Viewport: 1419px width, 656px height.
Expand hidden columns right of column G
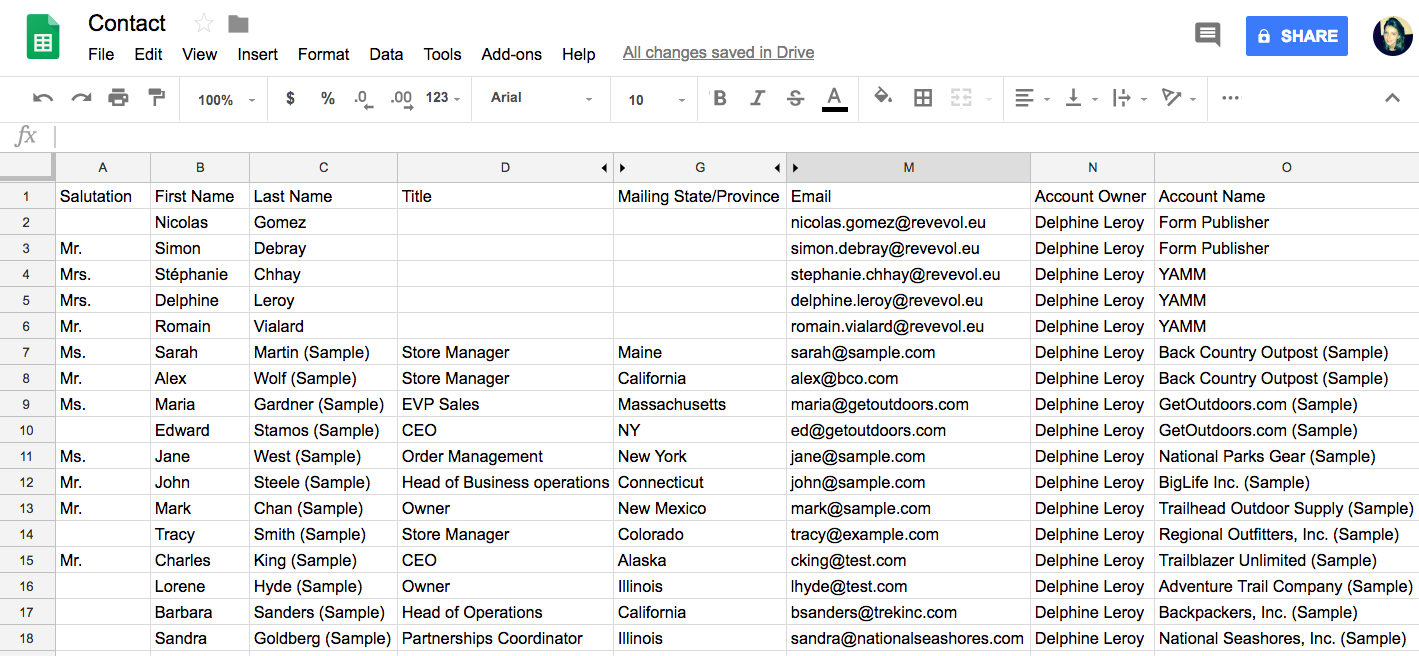(x=777, y=167)
